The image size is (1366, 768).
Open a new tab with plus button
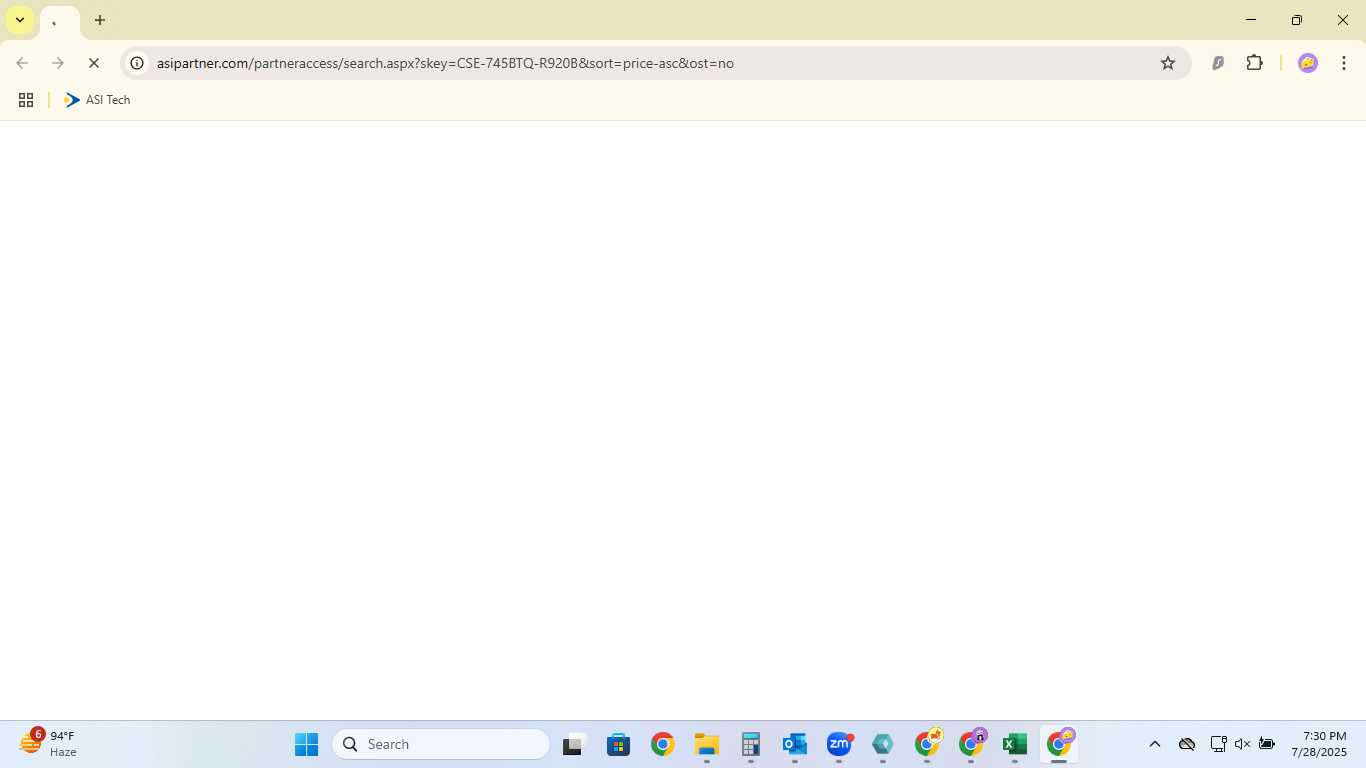tap(100, 20)
